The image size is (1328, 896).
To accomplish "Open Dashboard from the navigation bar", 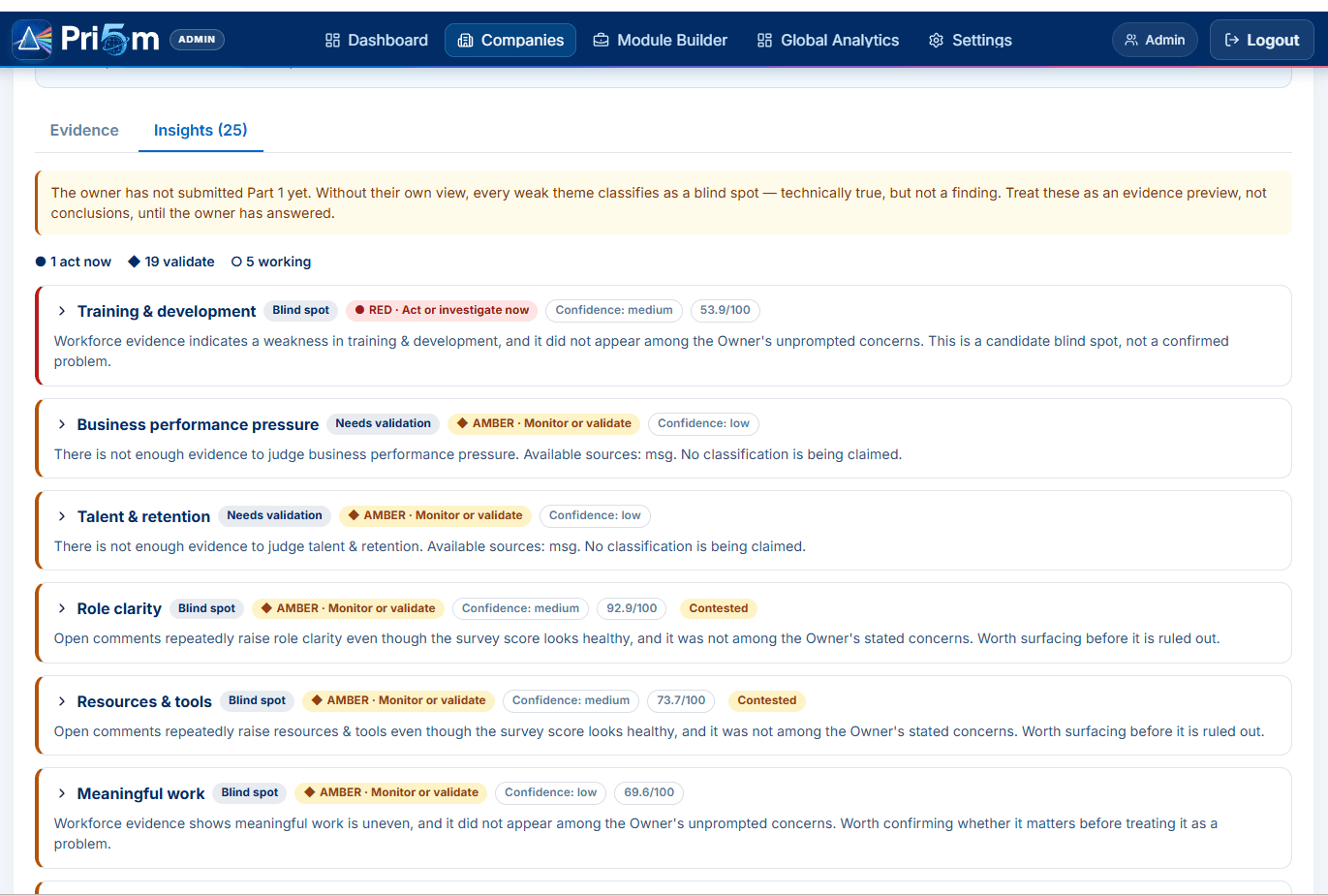I will 377,40.
